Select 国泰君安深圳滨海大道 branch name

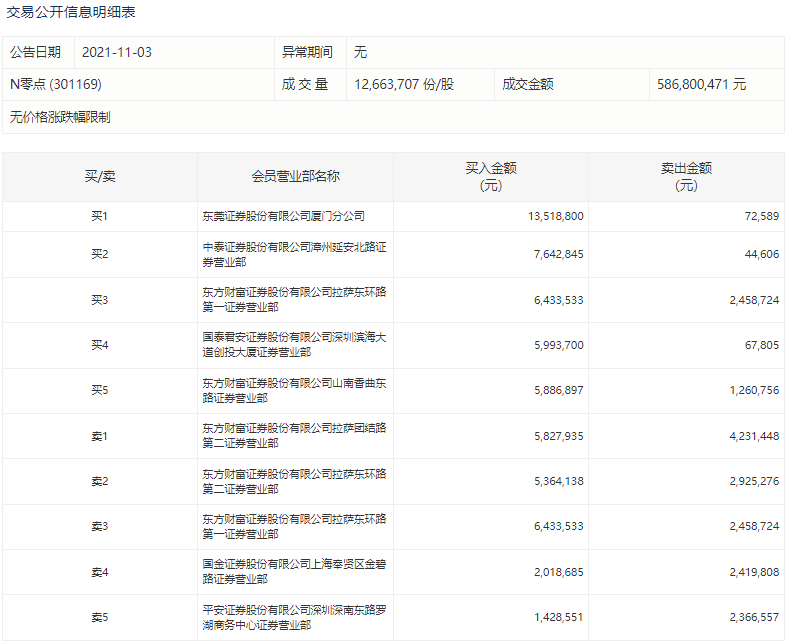coord(294,345)
